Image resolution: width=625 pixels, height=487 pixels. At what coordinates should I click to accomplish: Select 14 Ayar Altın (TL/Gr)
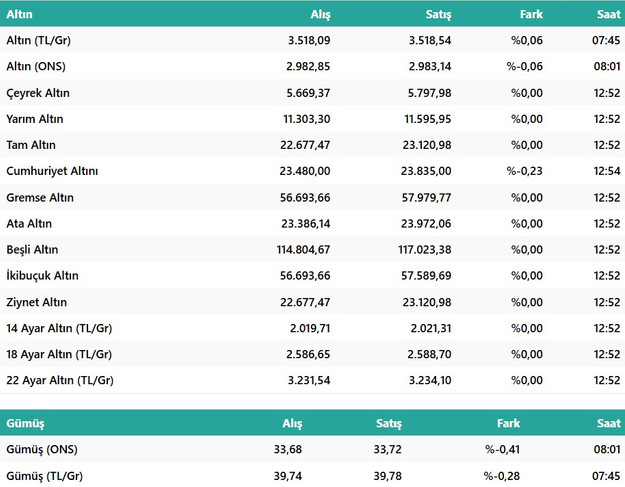(x=60, y=328)
